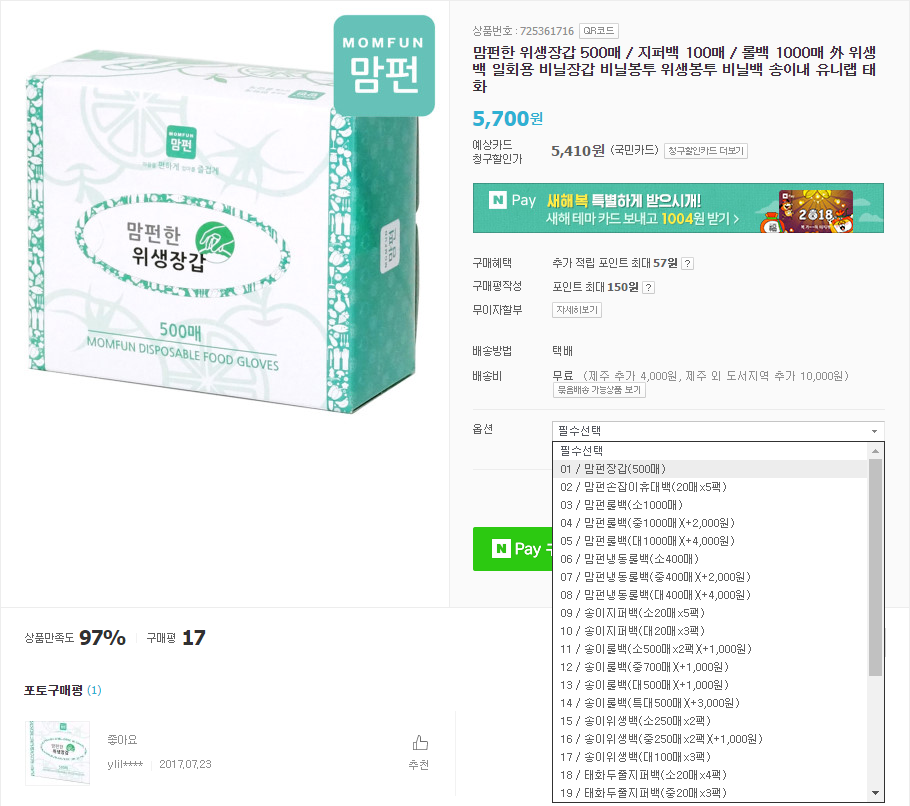Open the N Pay new year banner
910x806 pixels.
pos(678,208)
